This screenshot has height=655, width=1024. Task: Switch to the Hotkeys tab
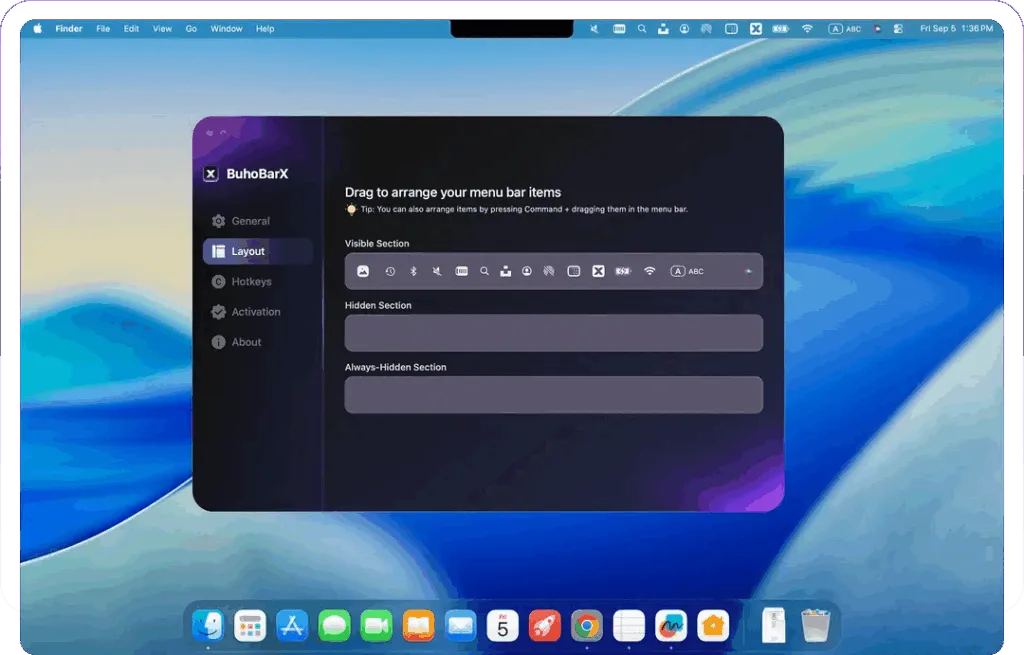click(251, 282)
